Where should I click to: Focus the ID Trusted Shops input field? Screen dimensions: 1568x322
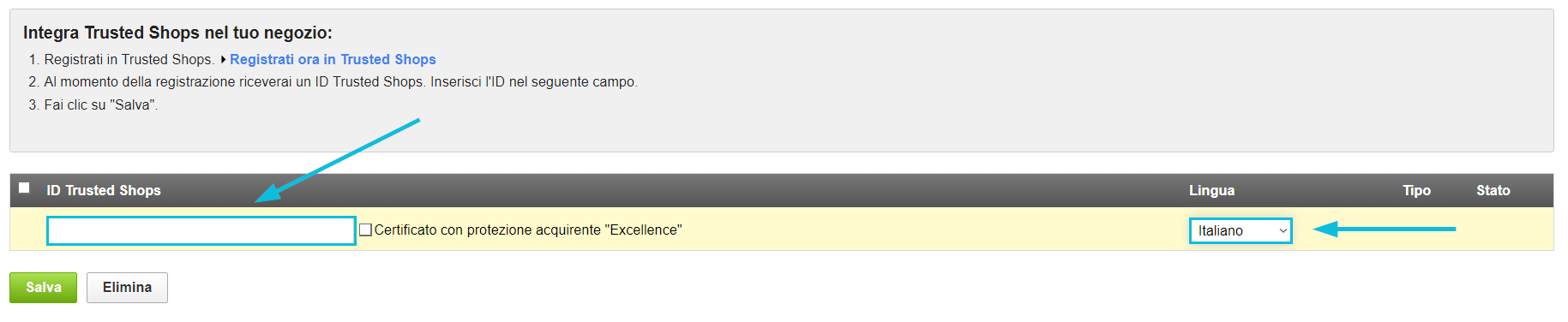point(201,230)
